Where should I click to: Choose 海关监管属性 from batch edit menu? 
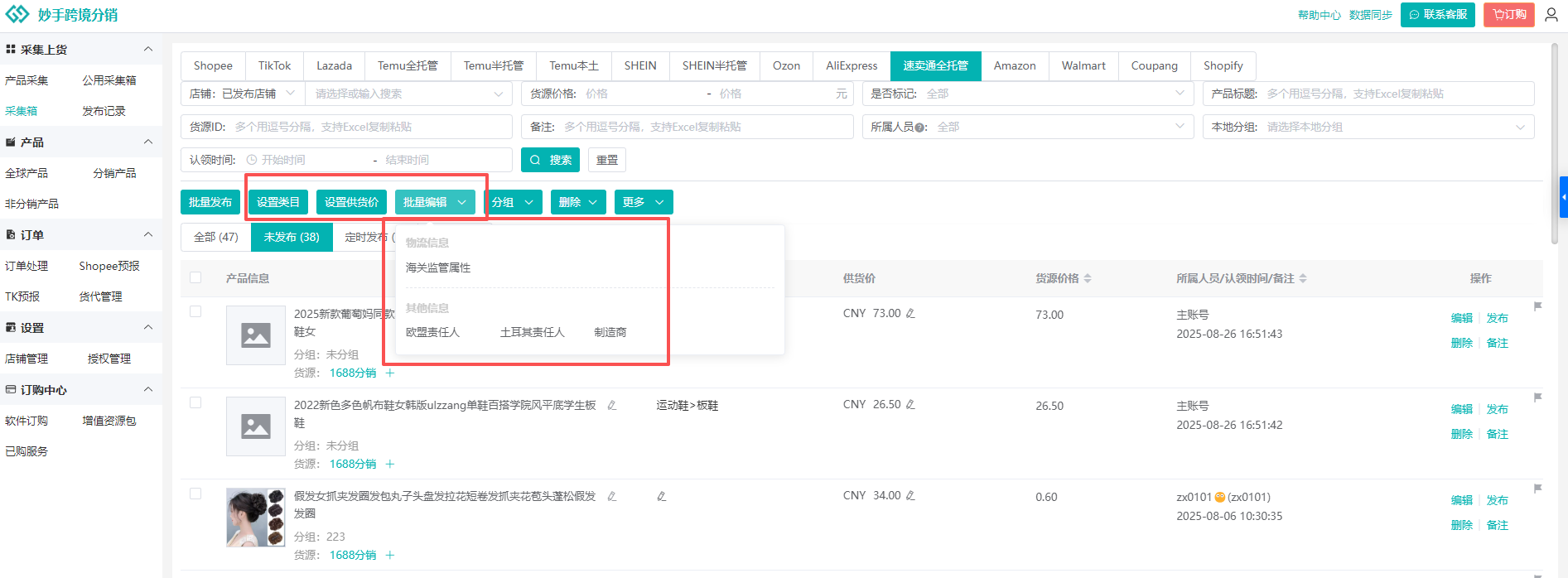click(x=438, y=268)
